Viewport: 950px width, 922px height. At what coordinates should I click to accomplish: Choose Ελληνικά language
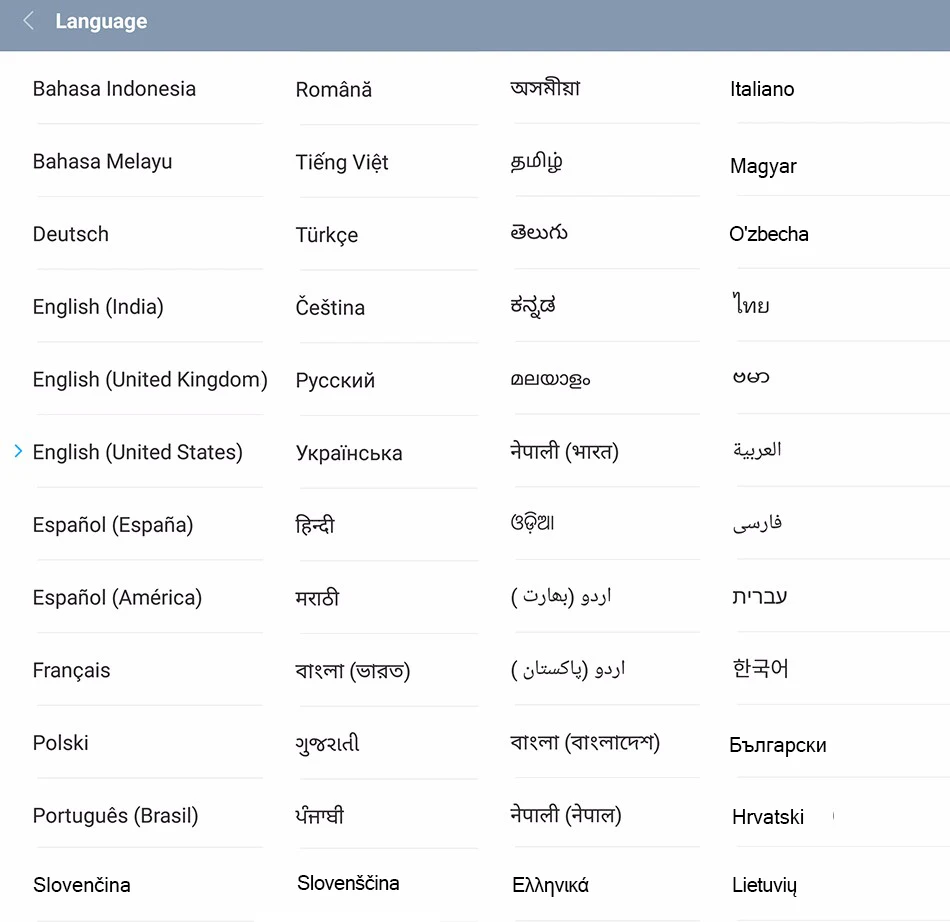pyautogui.click(x=550, y=886)
